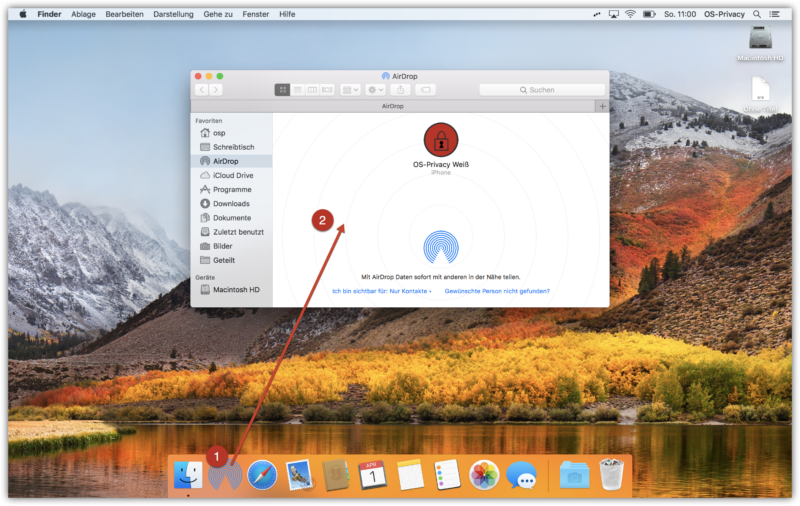
Task: Open Downloads in sidebar
Action: click(x=232, y=204)
